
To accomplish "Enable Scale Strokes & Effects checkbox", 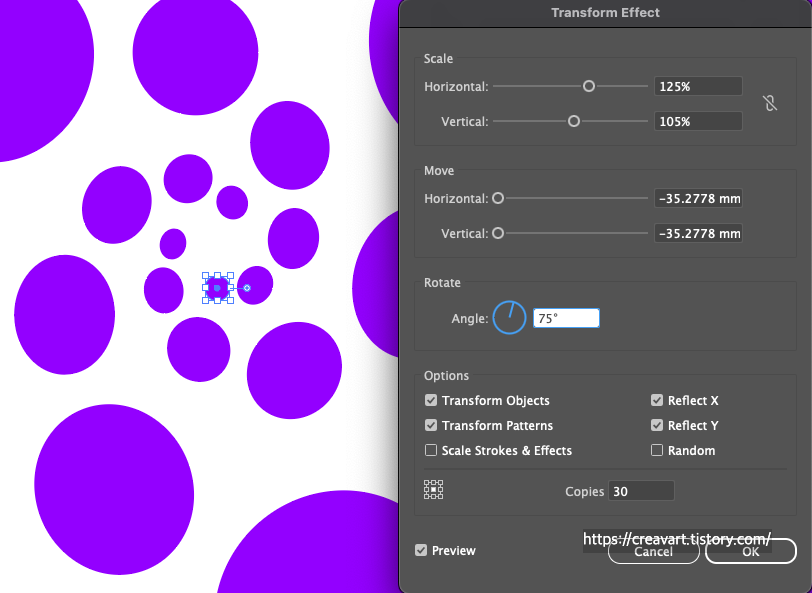I will [431, 450].
